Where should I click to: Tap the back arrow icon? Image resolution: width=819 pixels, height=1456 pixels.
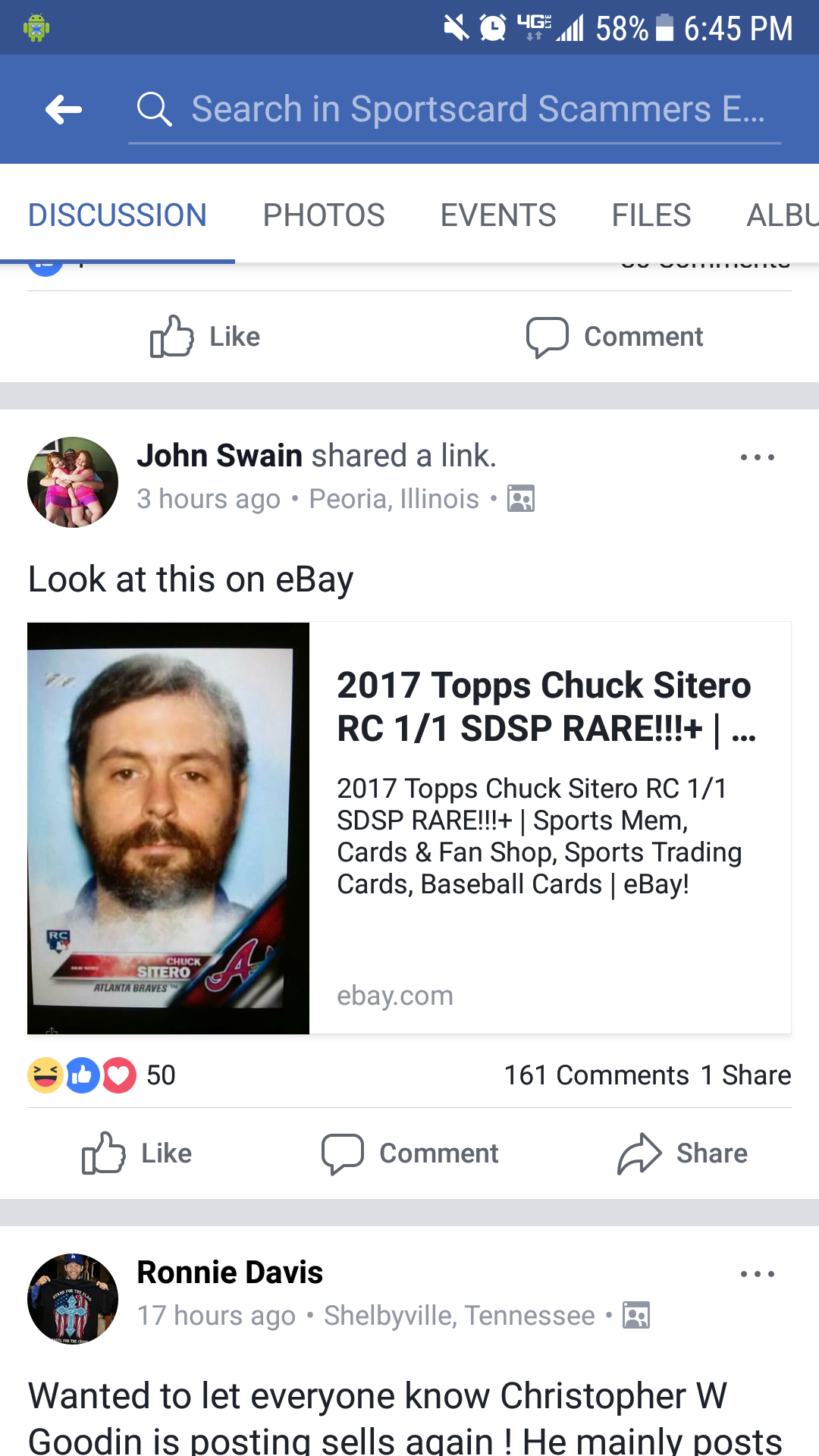click(x=64, y=110)
